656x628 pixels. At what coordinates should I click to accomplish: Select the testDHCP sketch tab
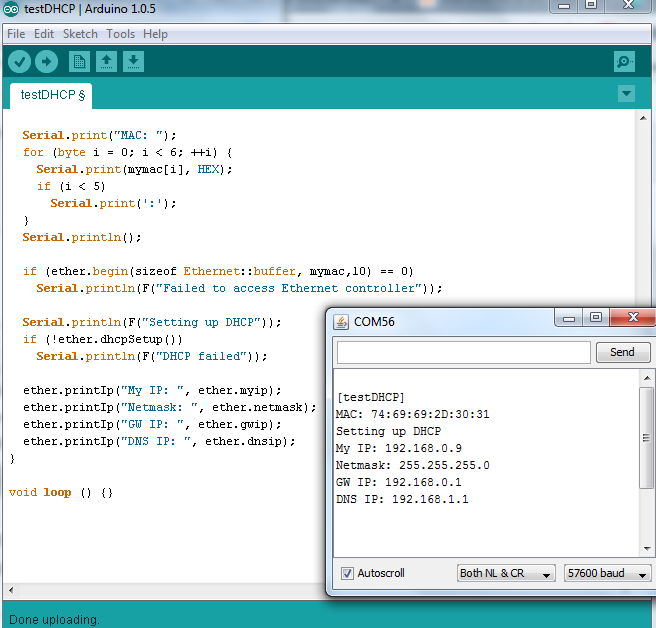pos(51,95)
